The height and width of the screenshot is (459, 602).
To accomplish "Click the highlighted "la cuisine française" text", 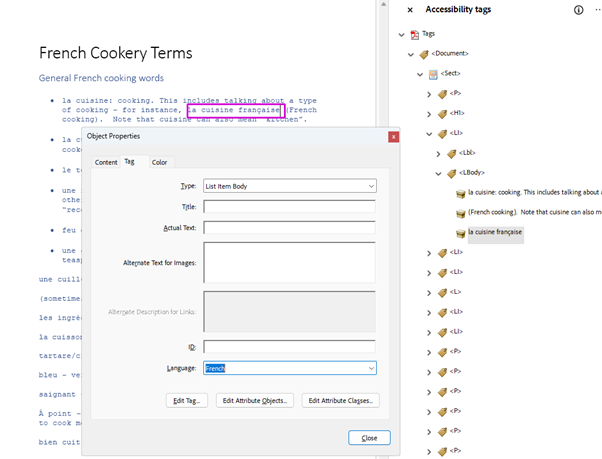I will pyautogui.click(x=236, y=111).
